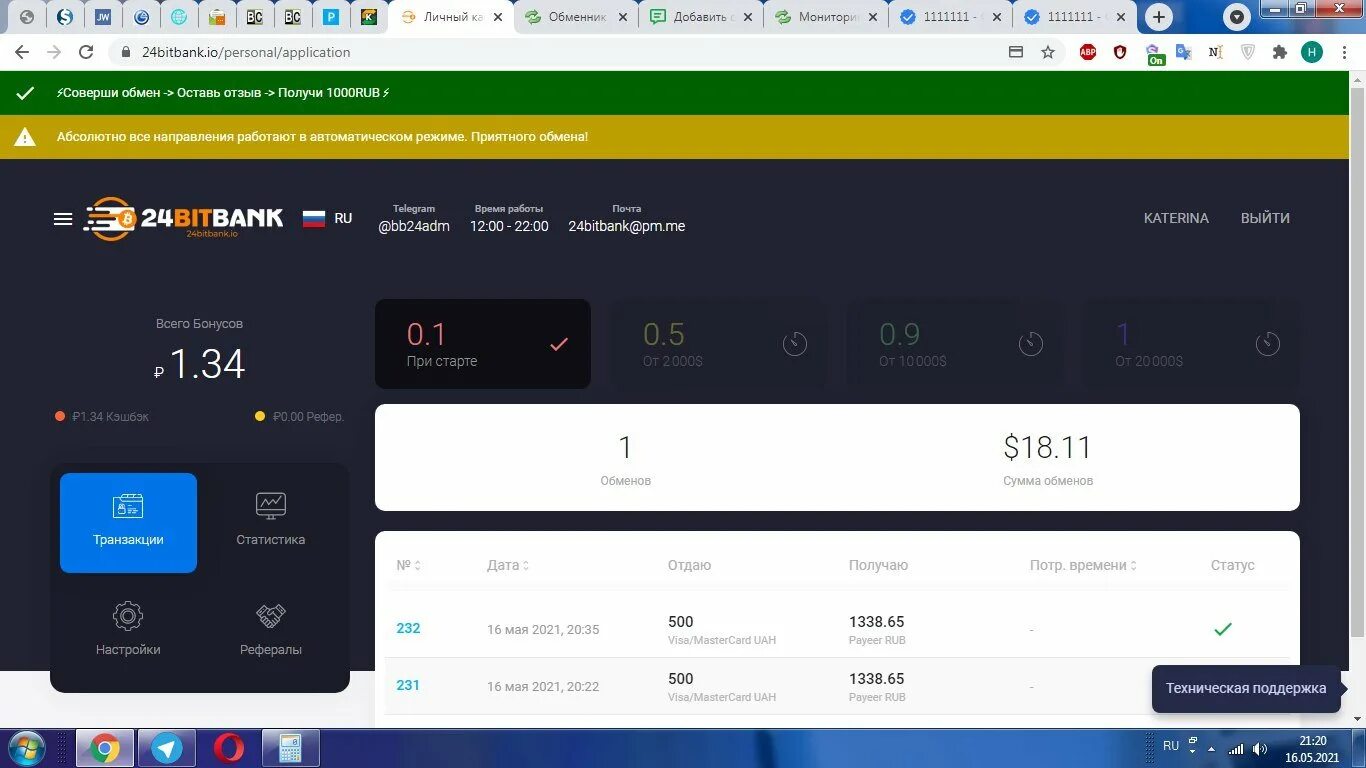Open the KATERINA account link

(1176, 218)
